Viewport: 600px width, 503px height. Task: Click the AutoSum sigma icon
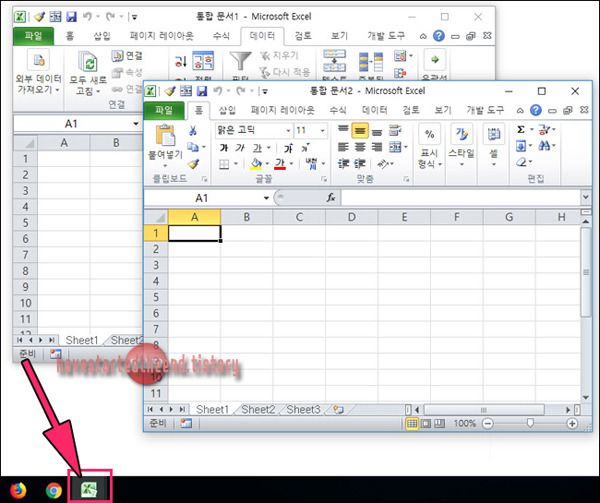(x=520, y=130)
